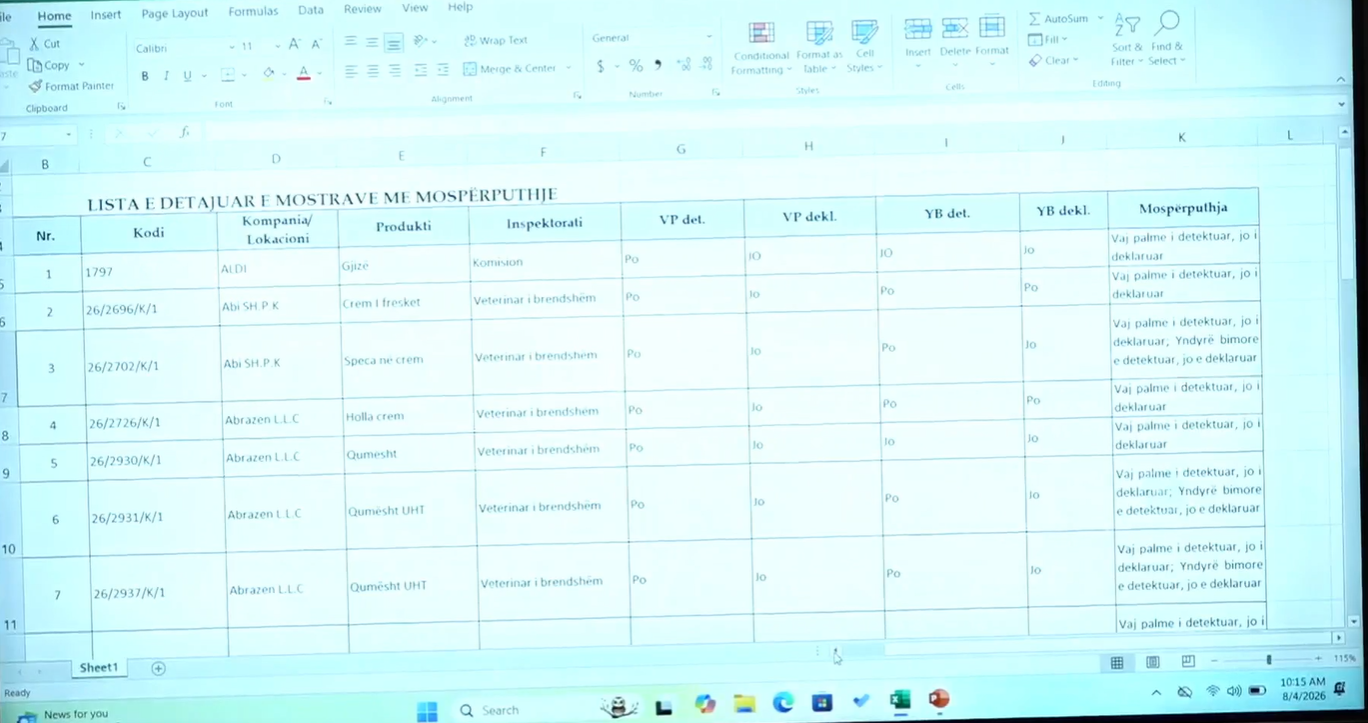The width and height of the screenshot is (1368, 723).
Task: Open Find & Select menu
Action: (1167, 40)
